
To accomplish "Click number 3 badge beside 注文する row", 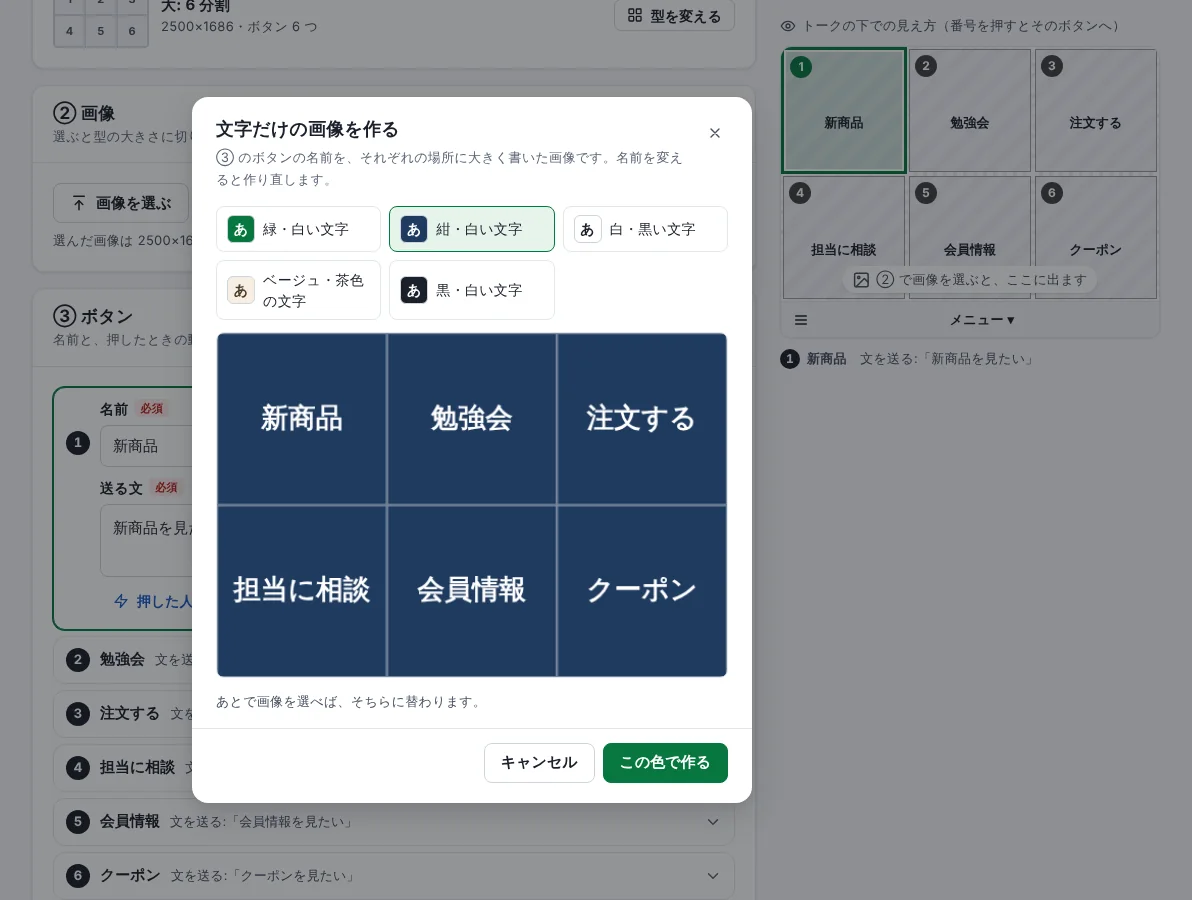I will 78,714.
